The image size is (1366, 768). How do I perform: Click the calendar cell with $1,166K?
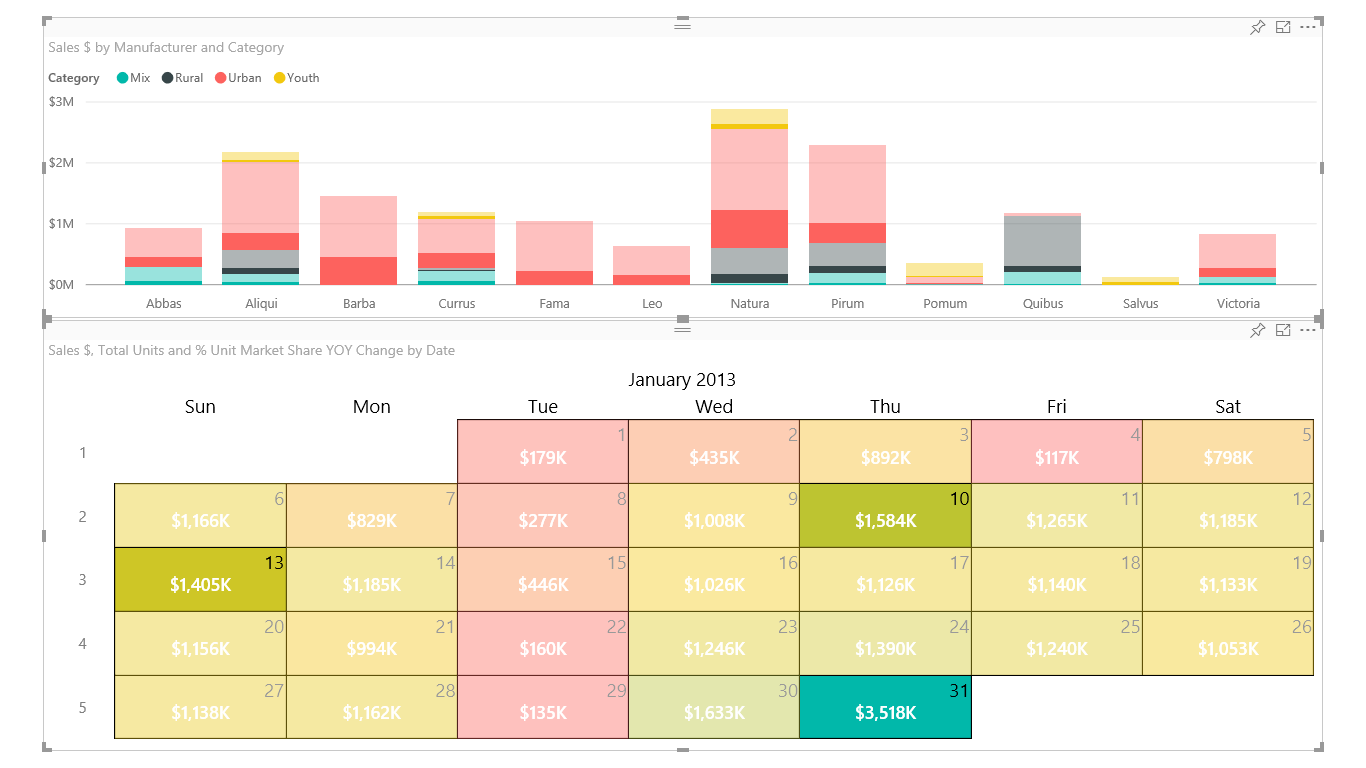[200, 515]
